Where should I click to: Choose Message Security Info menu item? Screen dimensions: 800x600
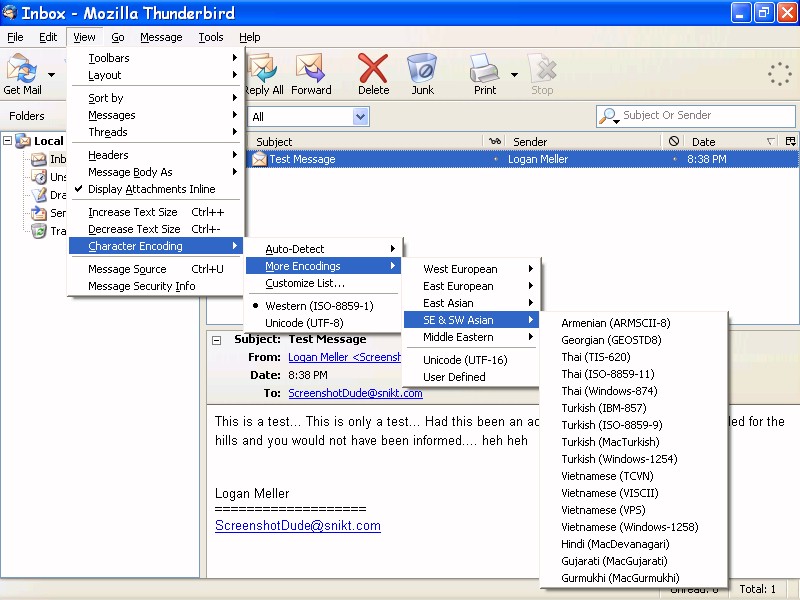156,286
